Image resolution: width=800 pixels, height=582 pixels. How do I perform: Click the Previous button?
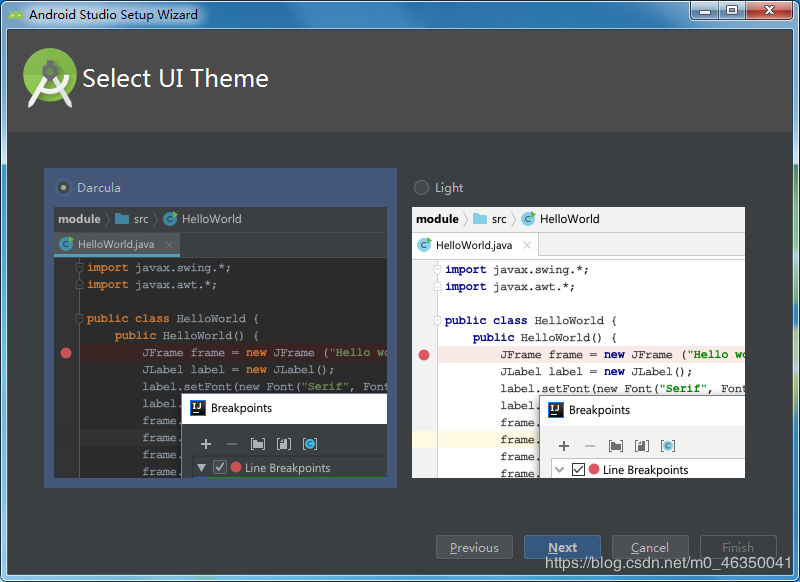pos(474,547)
